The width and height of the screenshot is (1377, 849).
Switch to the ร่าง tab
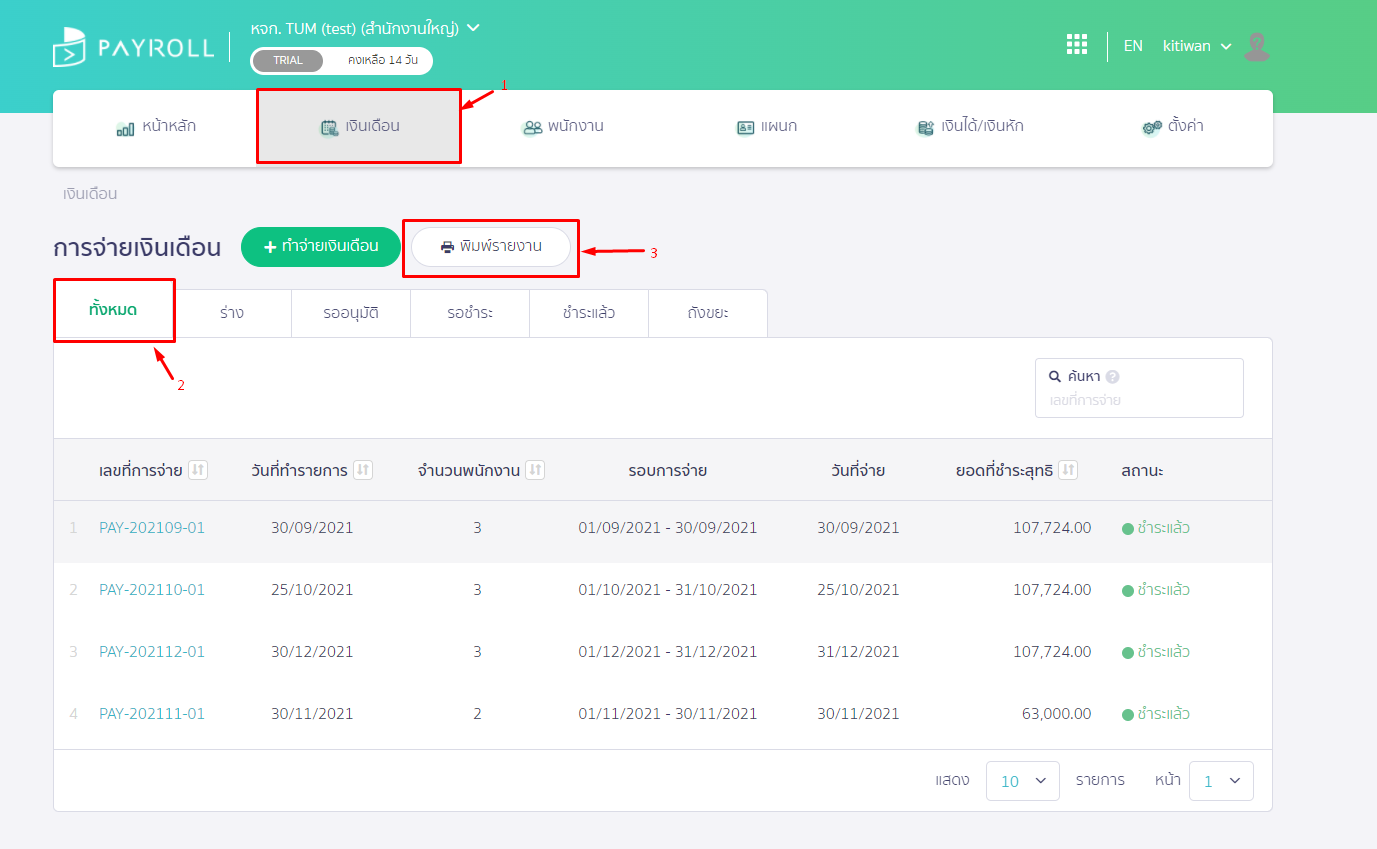click(232, 313)
